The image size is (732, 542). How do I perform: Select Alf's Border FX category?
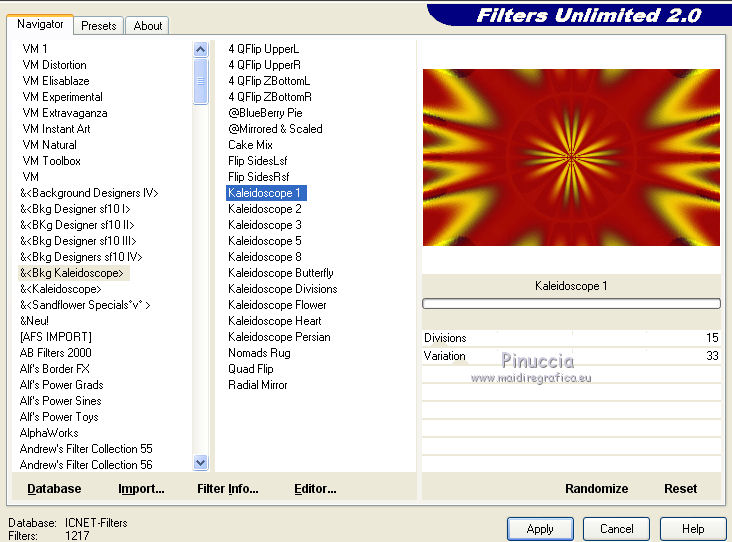click(x=54, y=369)
